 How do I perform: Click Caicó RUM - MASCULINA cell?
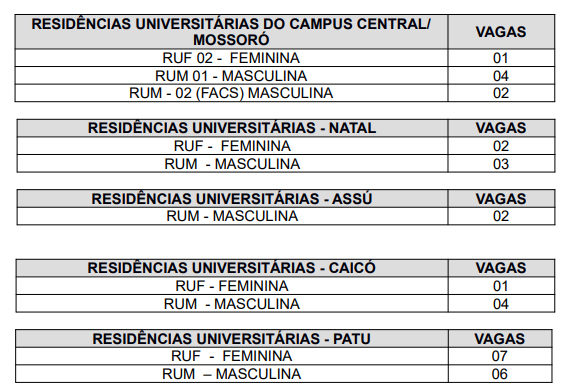pos(232,304)
